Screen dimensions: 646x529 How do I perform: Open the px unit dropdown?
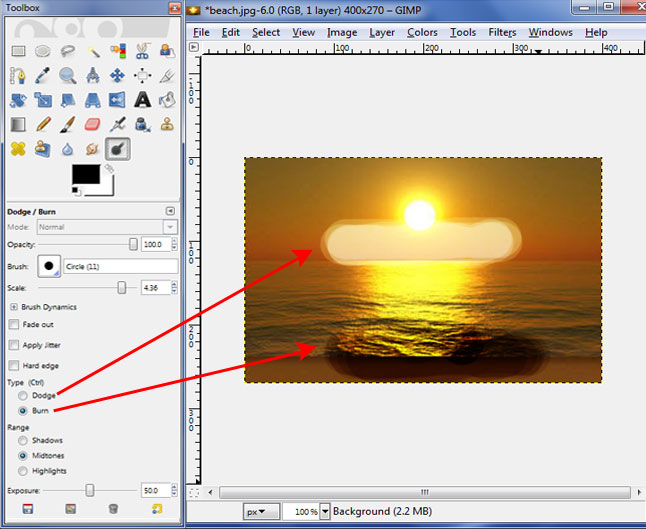click(261, 512)
